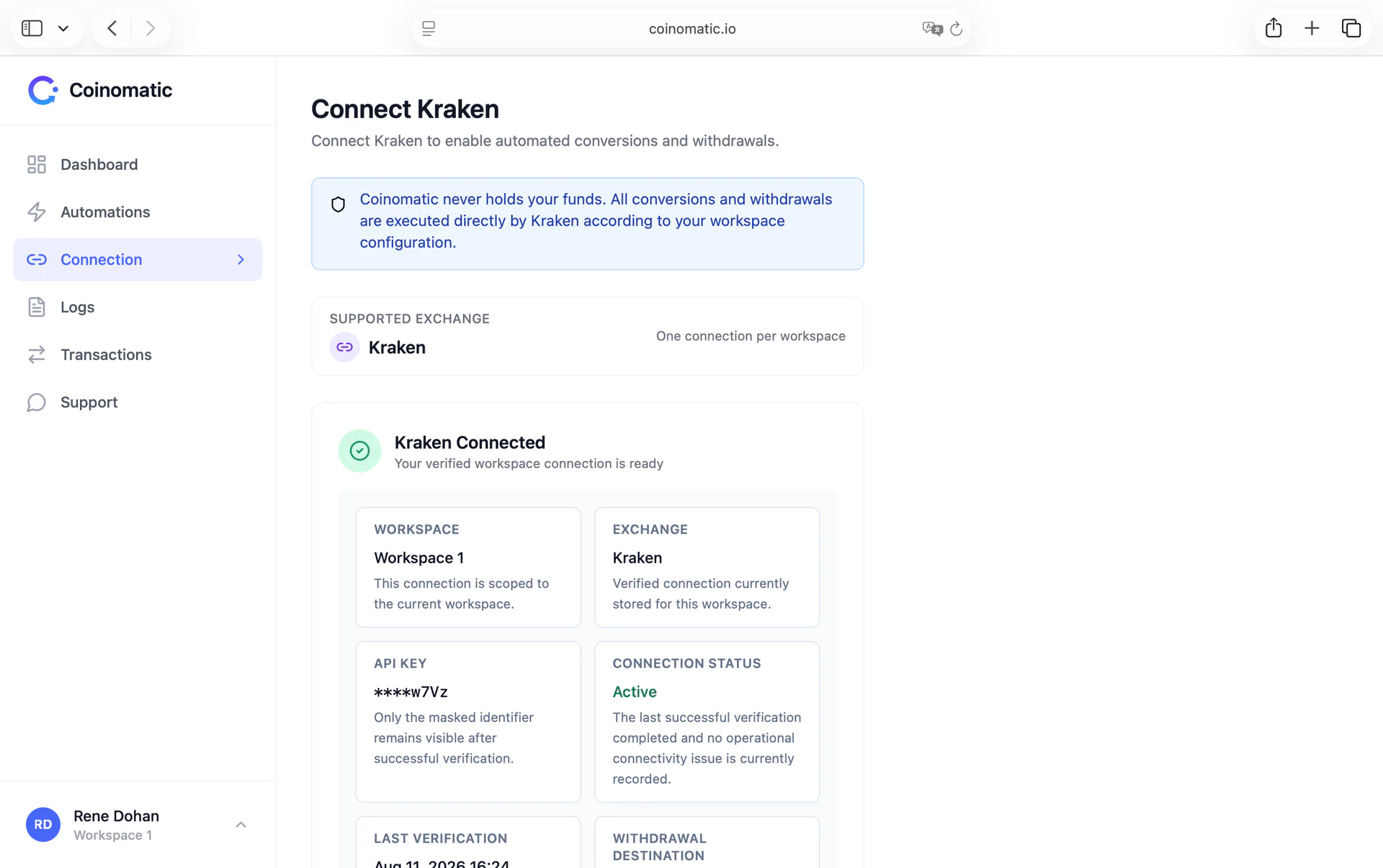The image size is (1383, 868).
Task: Click the SUPPORTED EXCHANGE label
Action: [x=409, y=318]
